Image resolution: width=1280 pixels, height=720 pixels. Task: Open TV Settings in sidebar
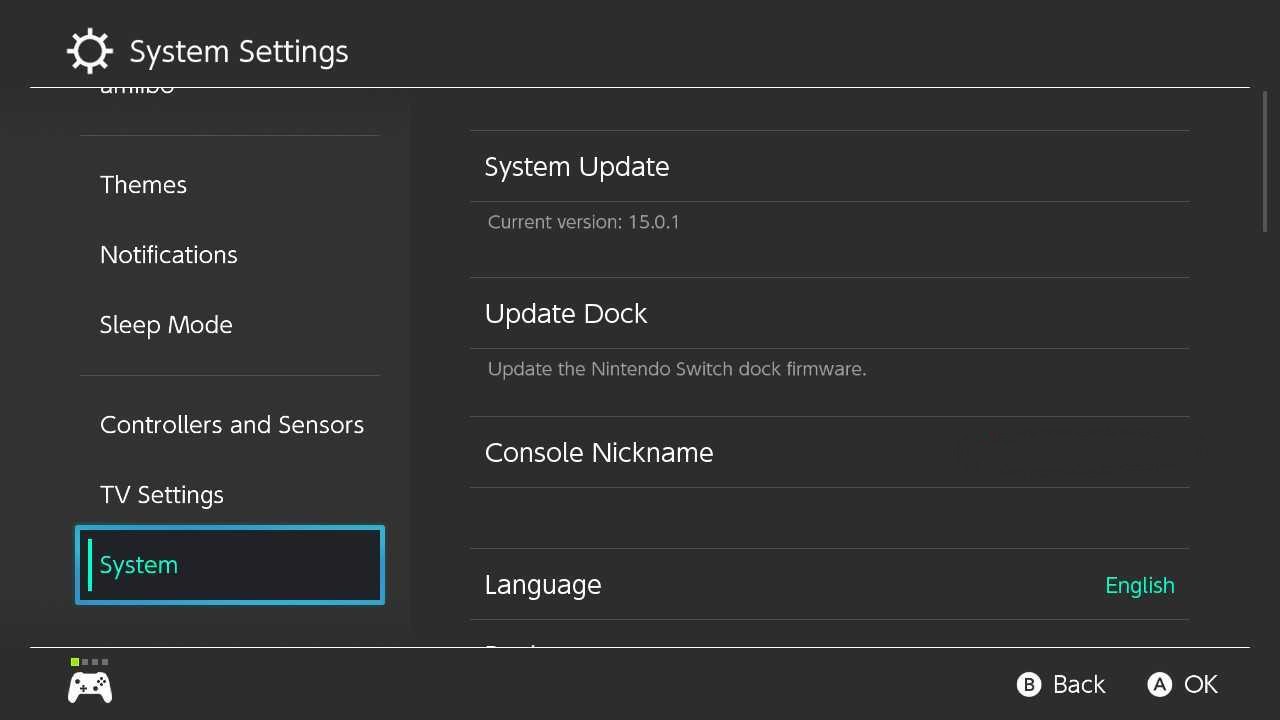161,495
